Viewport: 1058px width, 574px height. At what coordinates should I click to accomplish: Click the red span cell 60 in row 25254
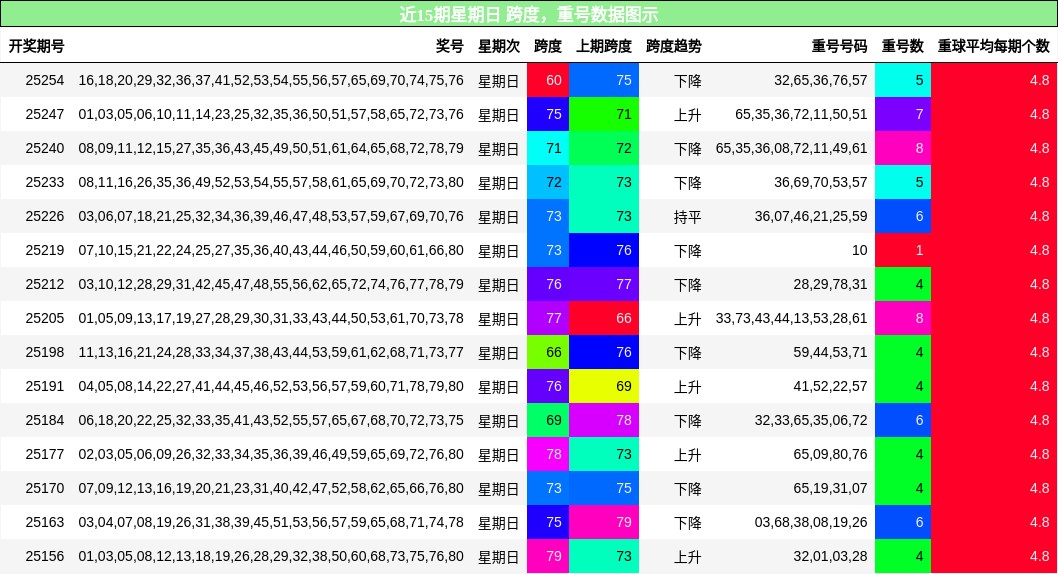pos(548,80)
